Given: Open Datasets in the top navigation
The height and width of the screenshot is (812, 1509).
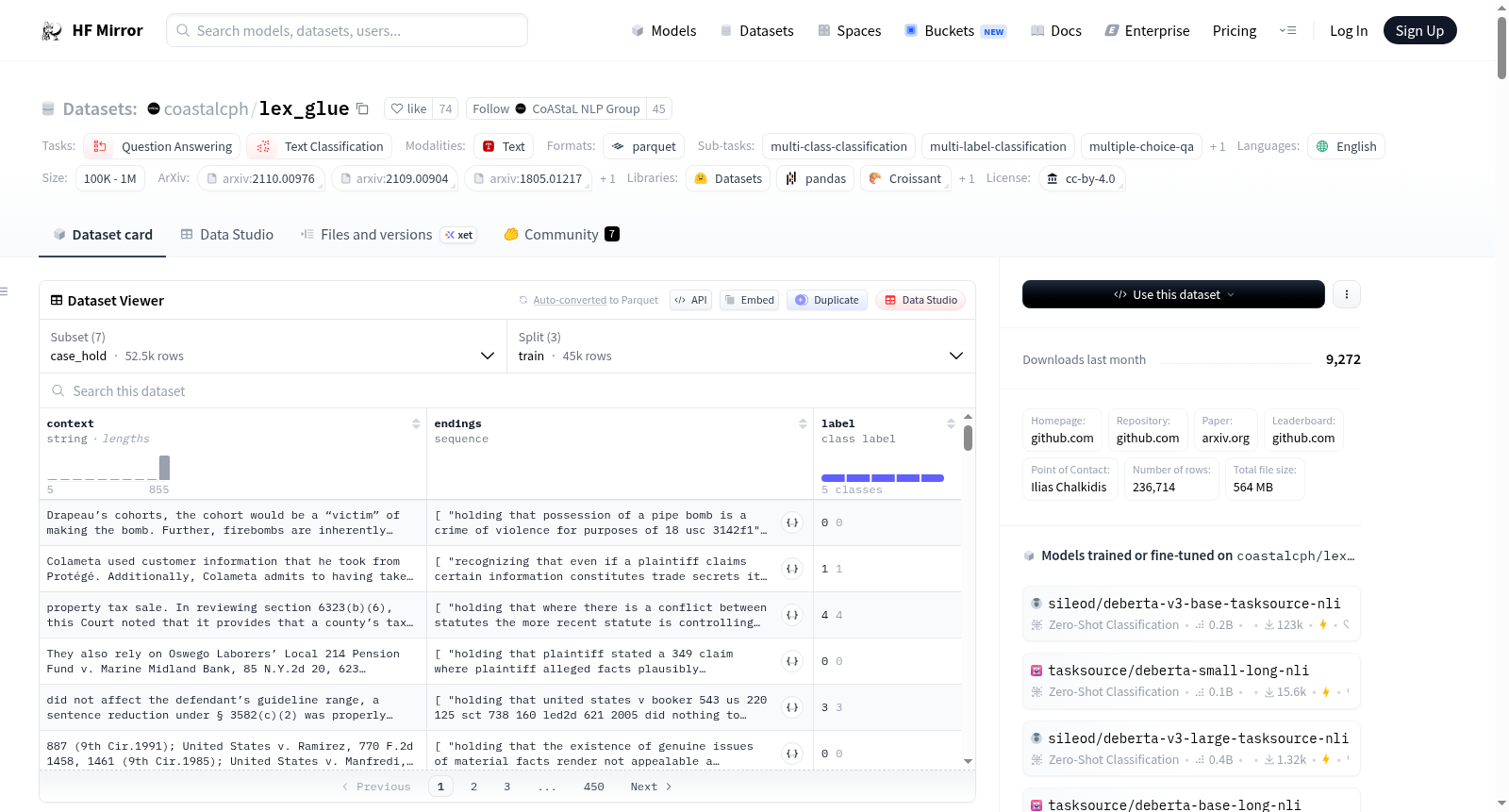Looking at the screenshot, I should tap(757, 31).
